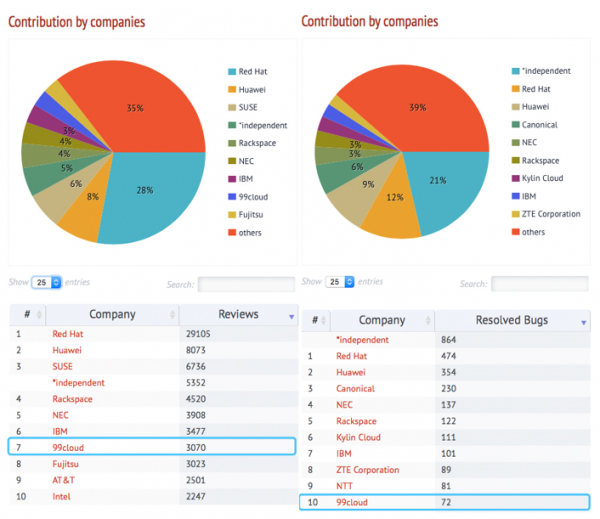Open NEC link in Reviews table
Image resolution: width=600 pixels, height=519 pixels.
[x=60, y=415]
